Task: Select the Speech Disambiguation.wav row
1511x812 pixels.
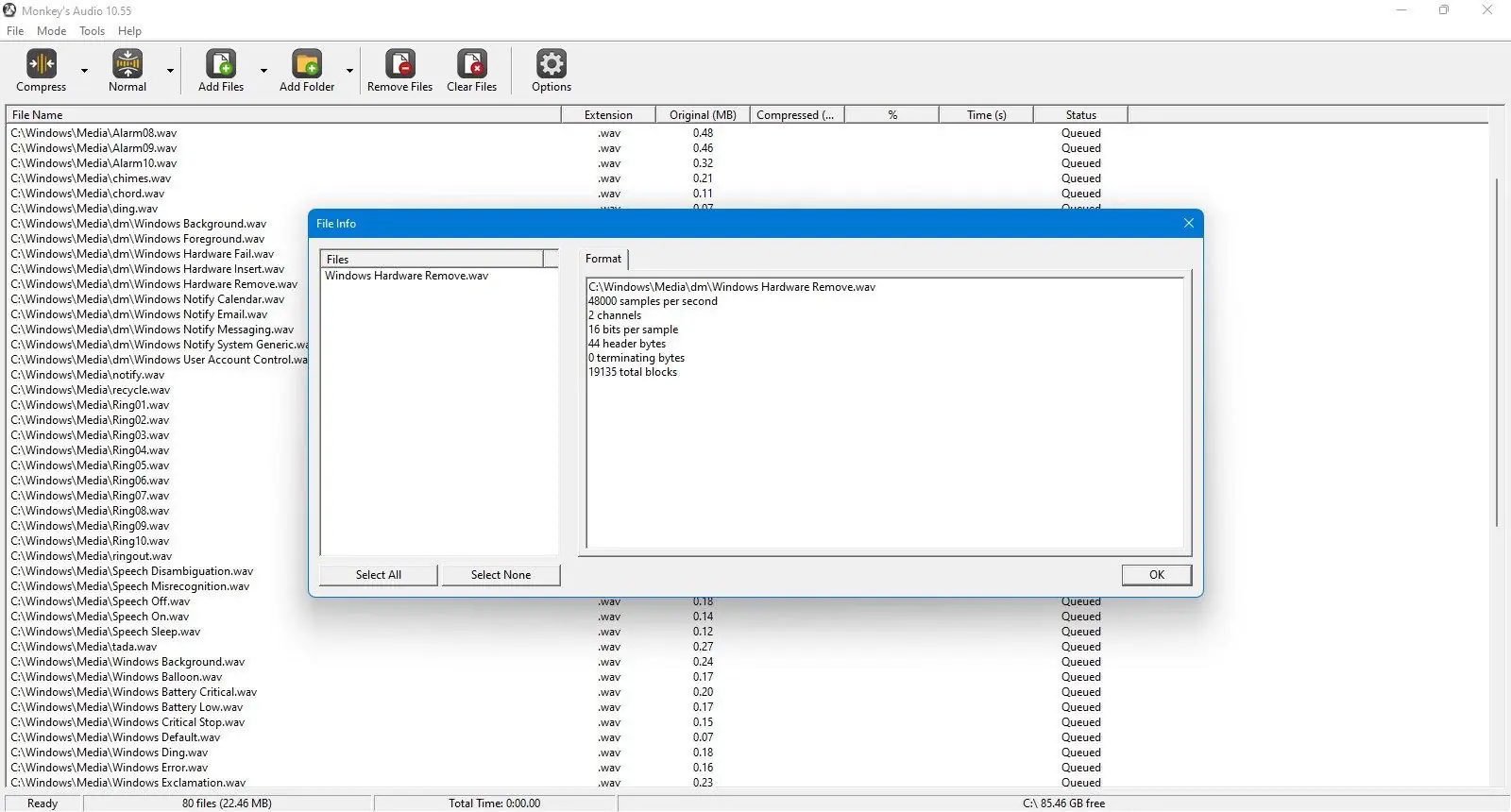Action: (132, 571)
